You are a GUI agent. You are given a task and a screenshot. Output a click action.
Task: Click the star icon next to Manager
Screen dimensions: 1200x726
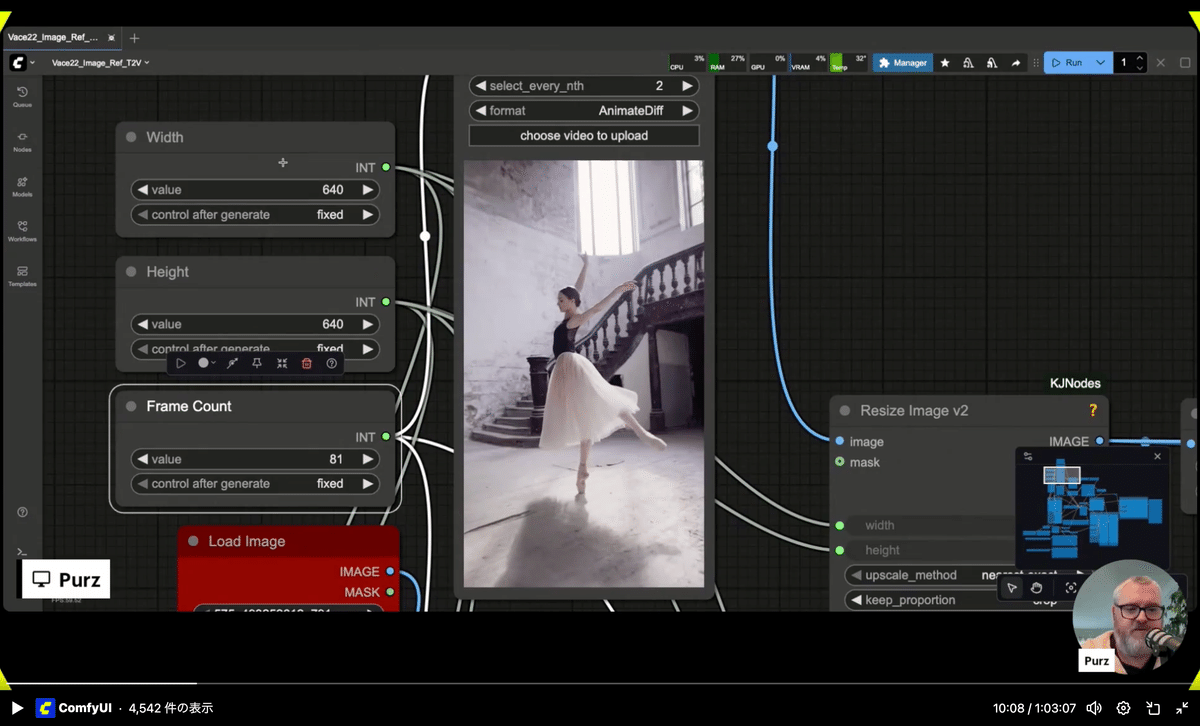tap(945, 63)
